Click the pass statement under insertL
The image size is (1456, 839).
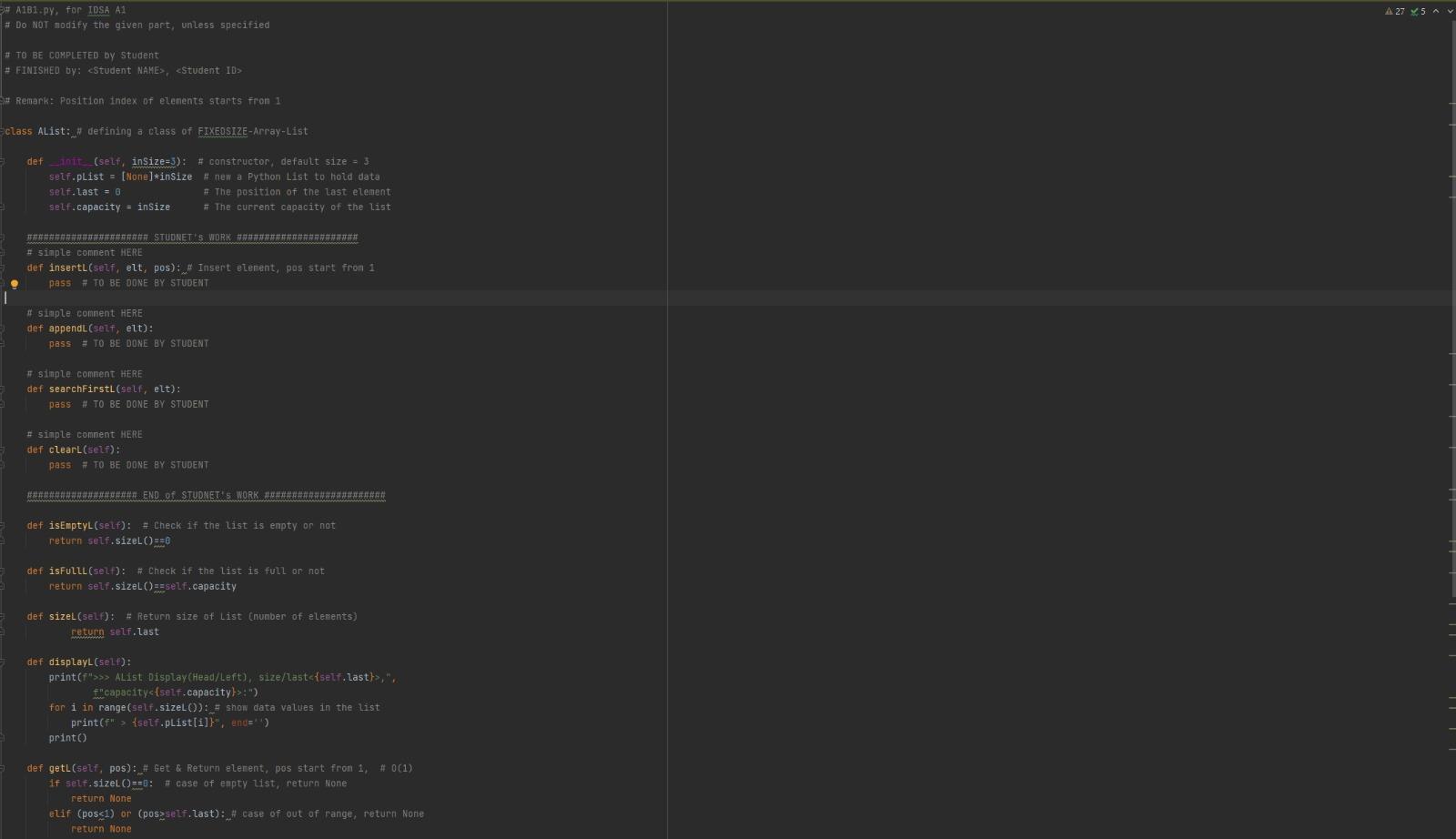[x=60, y=283]
